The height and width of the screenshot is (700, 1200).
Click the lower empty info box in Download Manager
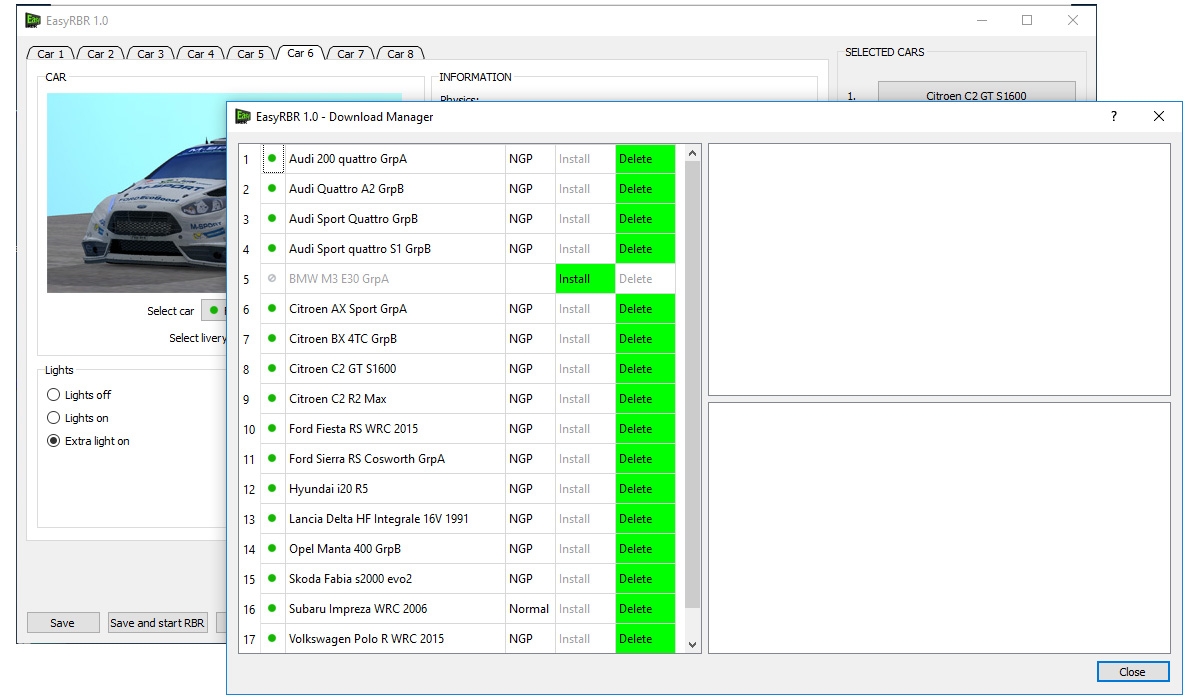point(939,528)
